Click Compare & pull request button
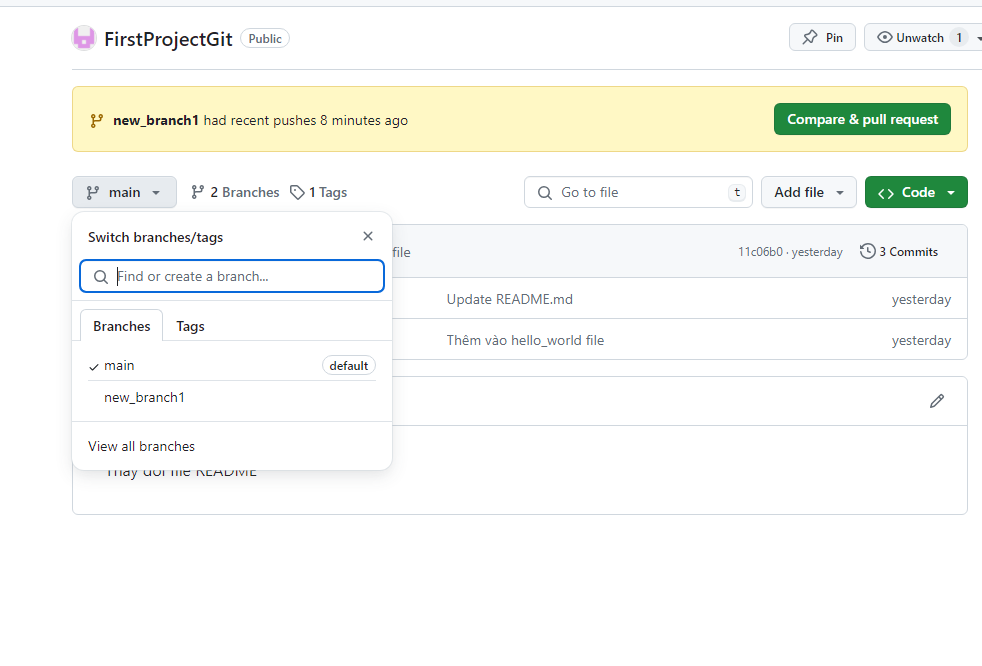The height and width of the screenshot is (666, 982). pyautogui.click(x=861, y=119)
